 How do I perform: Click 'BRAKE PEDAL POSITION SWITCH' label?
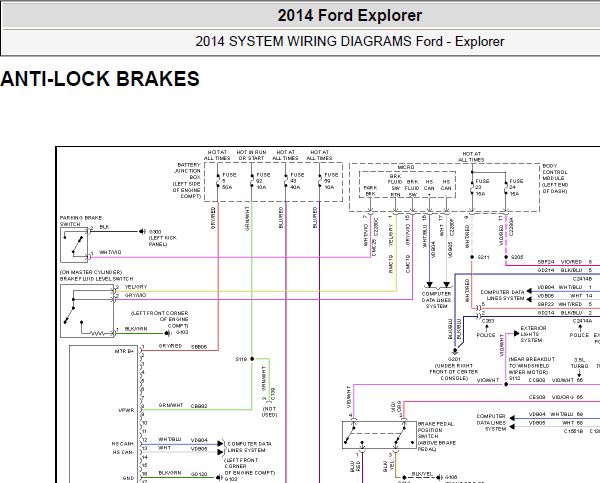coord(436,436)
